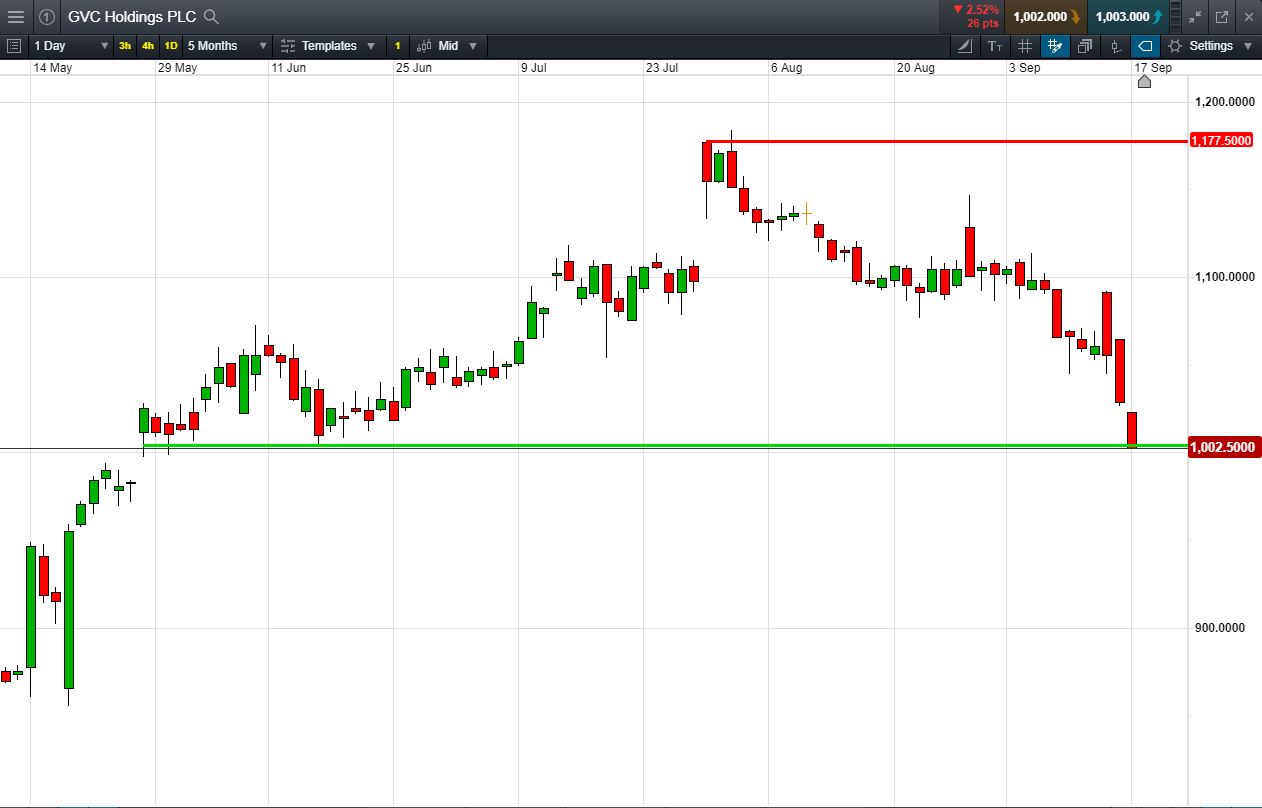Screen dimensions: 1262x808
Task: Open the chart list panel icon
Action: [x=14, y=46]
